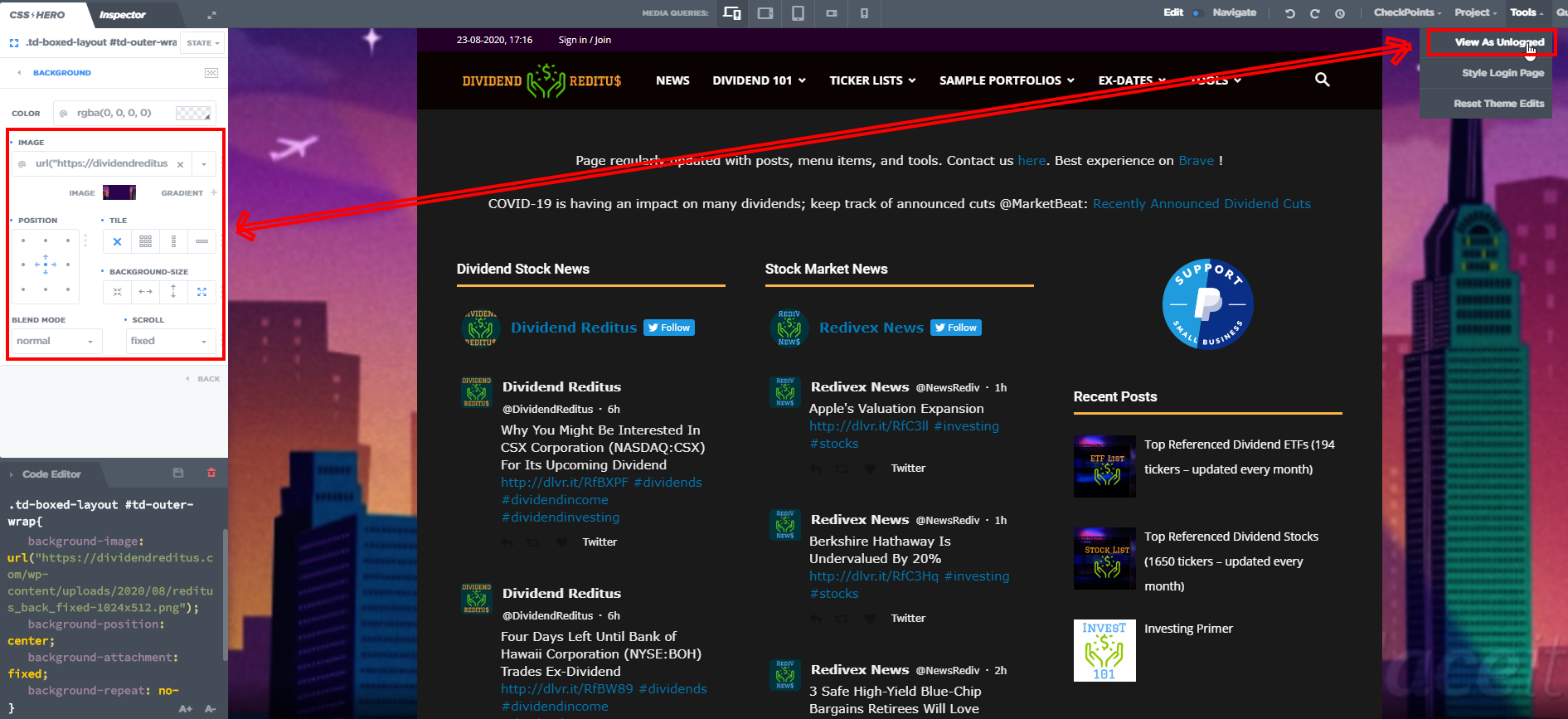The image size is (1568, 719).
Task: Click the Support Small Business PayPal badge
Action: point(1207,304)
